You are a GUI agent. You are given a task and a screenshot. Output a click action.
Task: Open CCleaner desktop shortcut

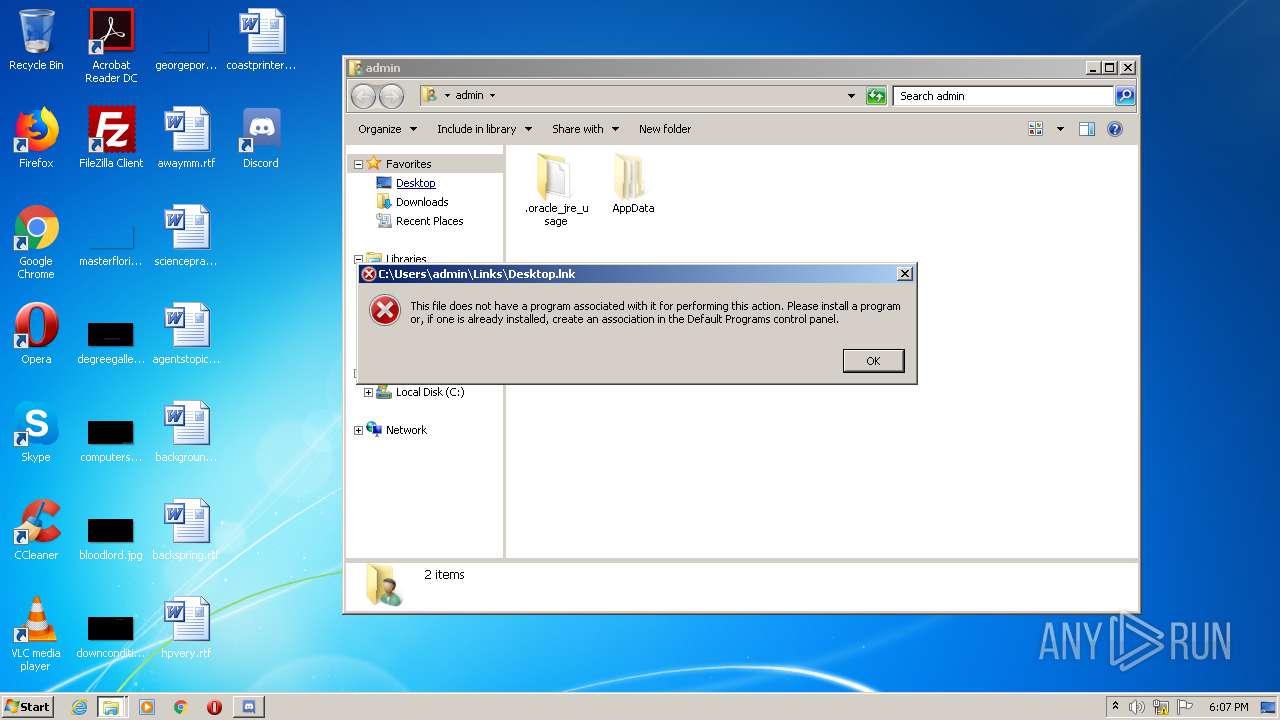[x=36, y=530]
